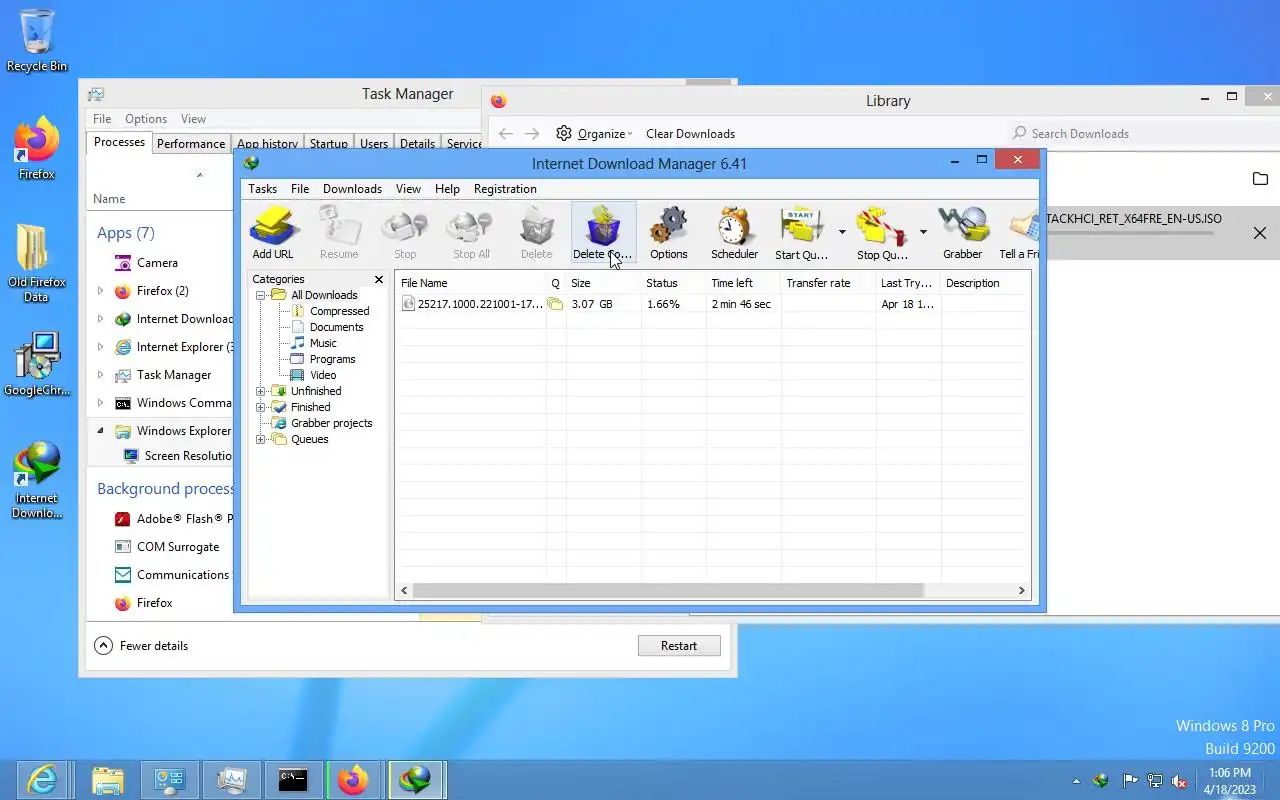Click File Explorer taskbar icon
The height and width of the screenshot is (800, 1280).
[107, 779]
